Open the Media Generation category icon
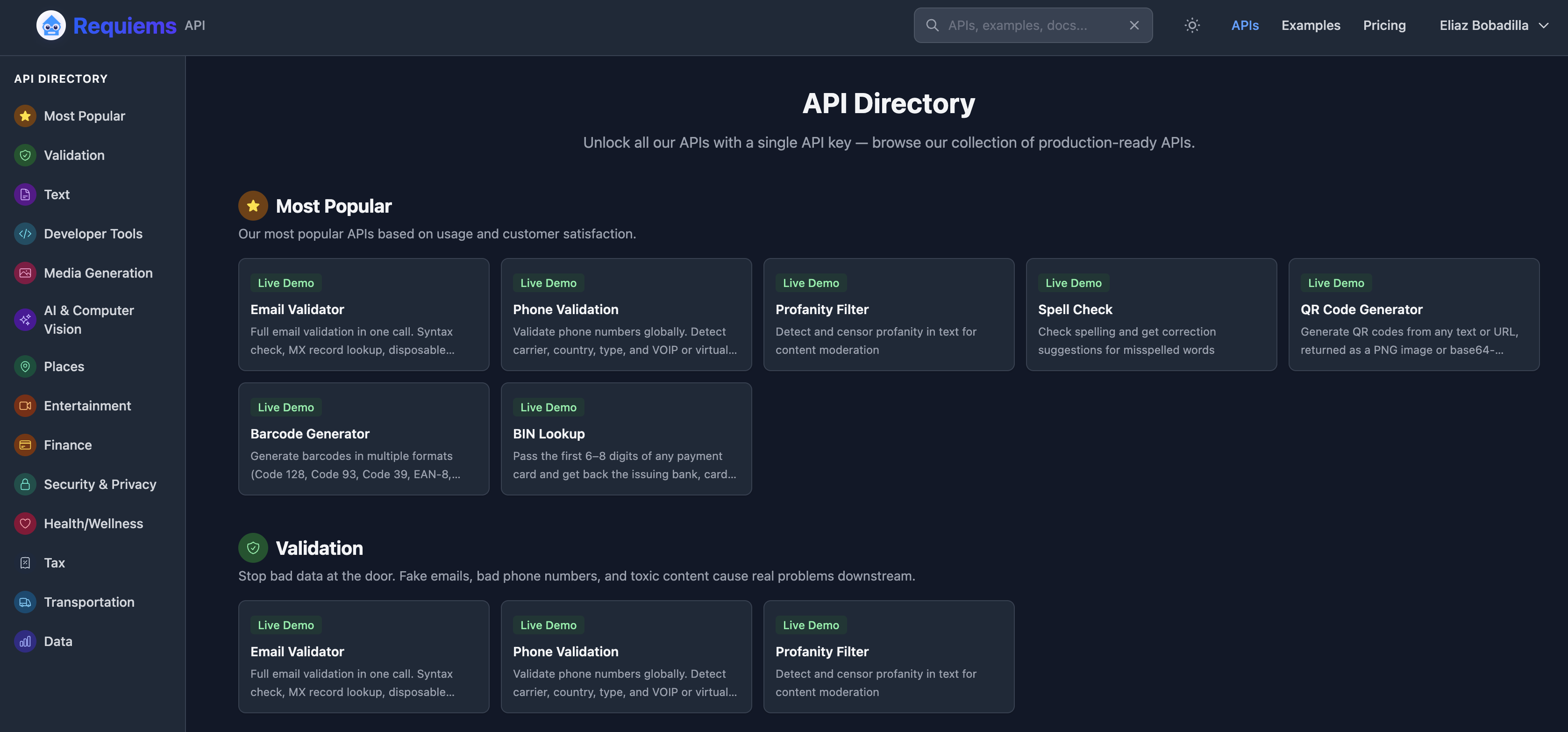 [x=25, y=273]
